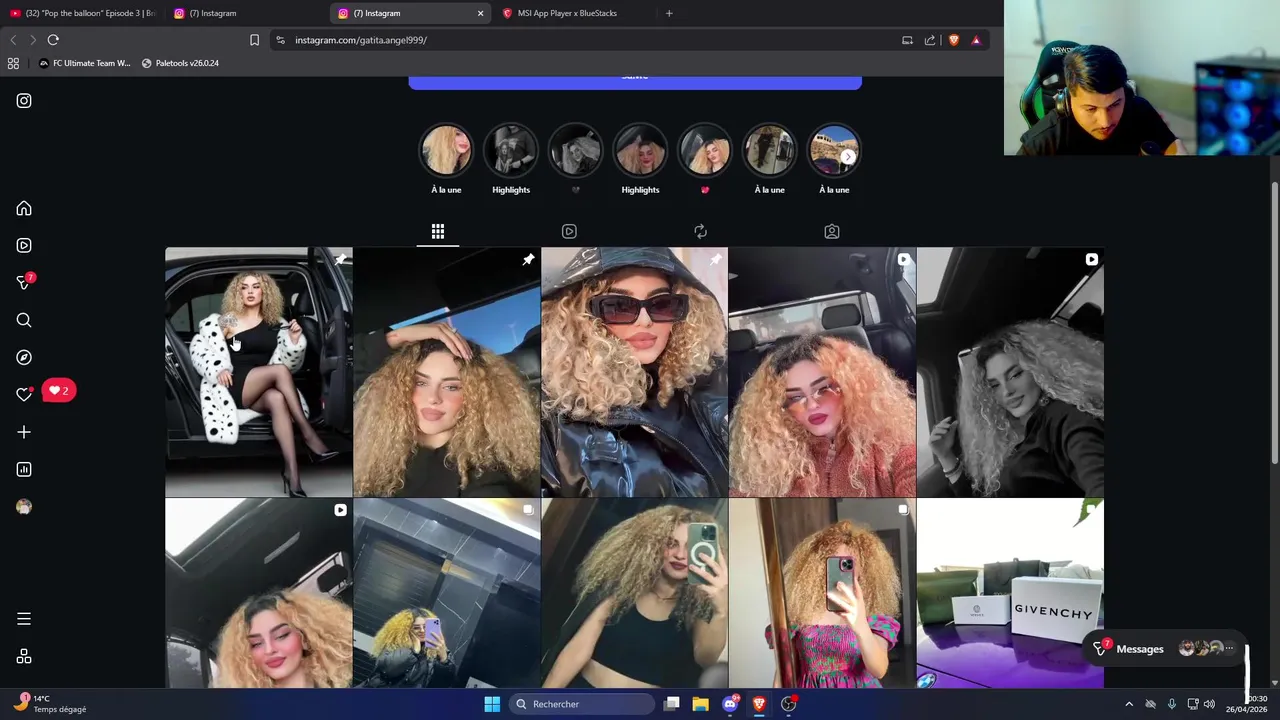
Task: Open the second 'À la une' story highlight
Action: (x=769, y=151)
